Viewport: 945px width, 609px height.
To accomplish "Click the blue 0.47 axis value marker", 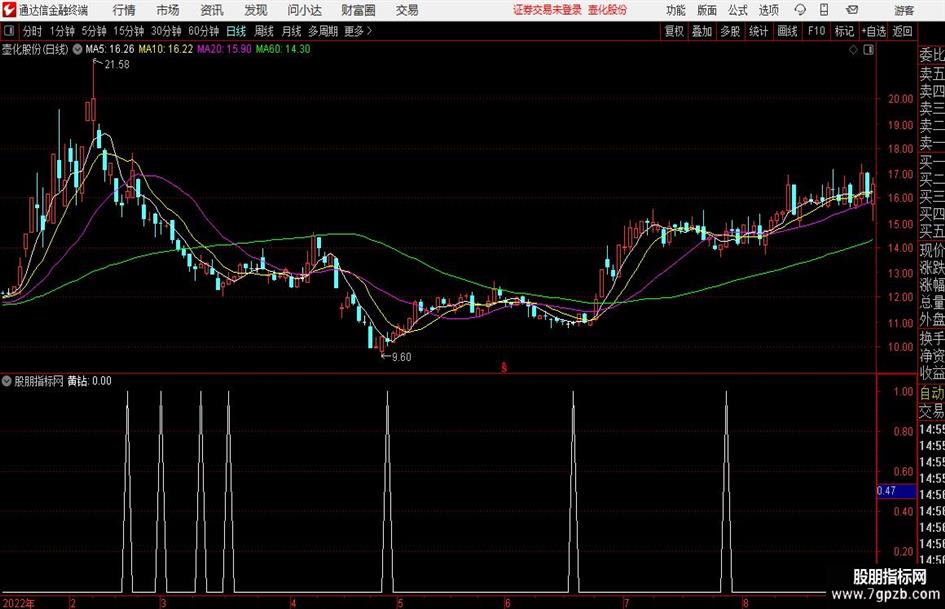I will (x=896, y=491).
